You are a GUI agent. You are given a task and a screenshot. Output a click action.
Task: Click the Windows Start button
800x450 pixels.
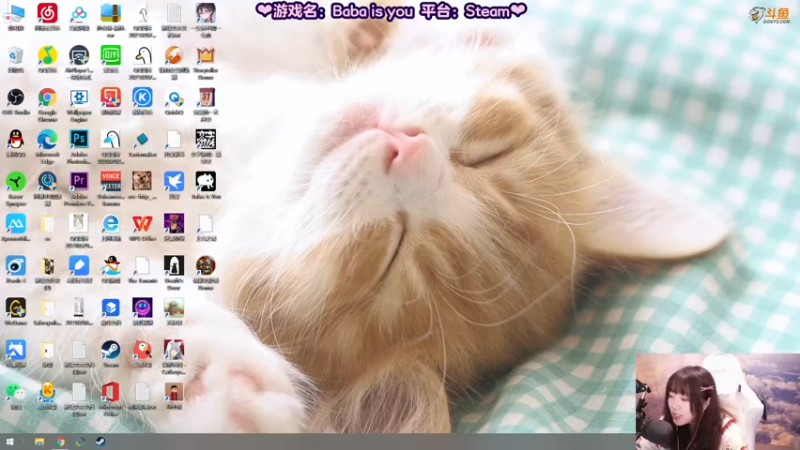point(10,442)
